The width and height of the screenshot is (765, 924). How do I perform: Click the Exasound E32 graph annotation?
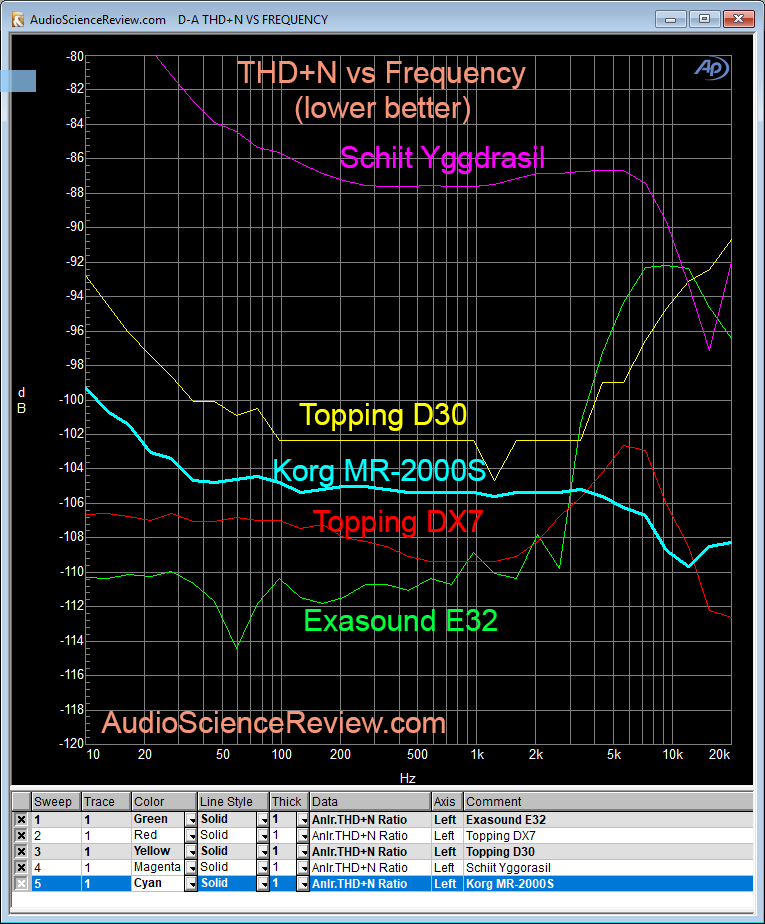401,621
